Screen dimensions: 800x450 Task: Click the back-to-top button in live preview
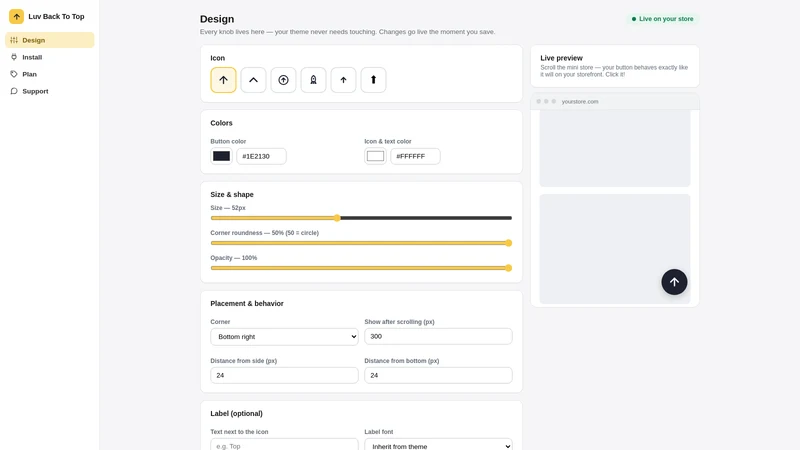click(x=674, y=282)
